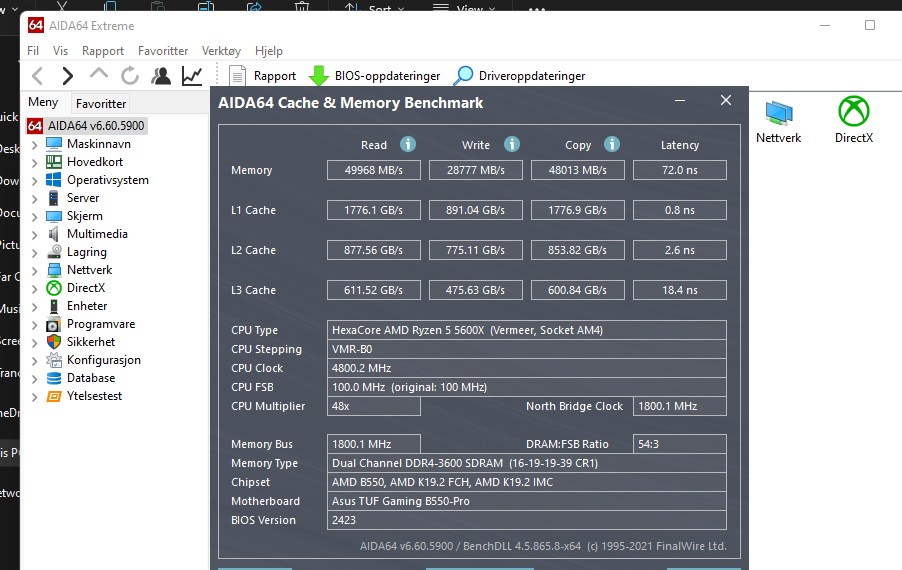Open the Vis menu

pyautogui.click(x=60, y=51)
